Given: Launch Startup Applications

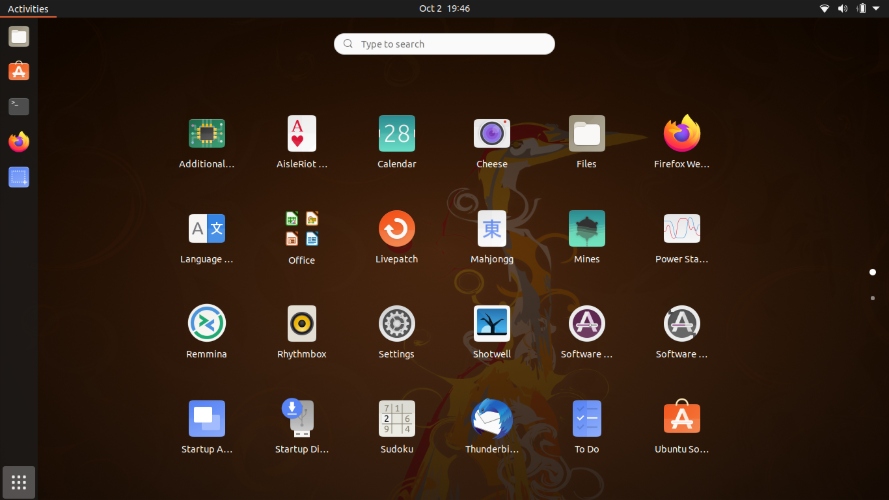Looking at the screenshot, I should click(206, 418).
